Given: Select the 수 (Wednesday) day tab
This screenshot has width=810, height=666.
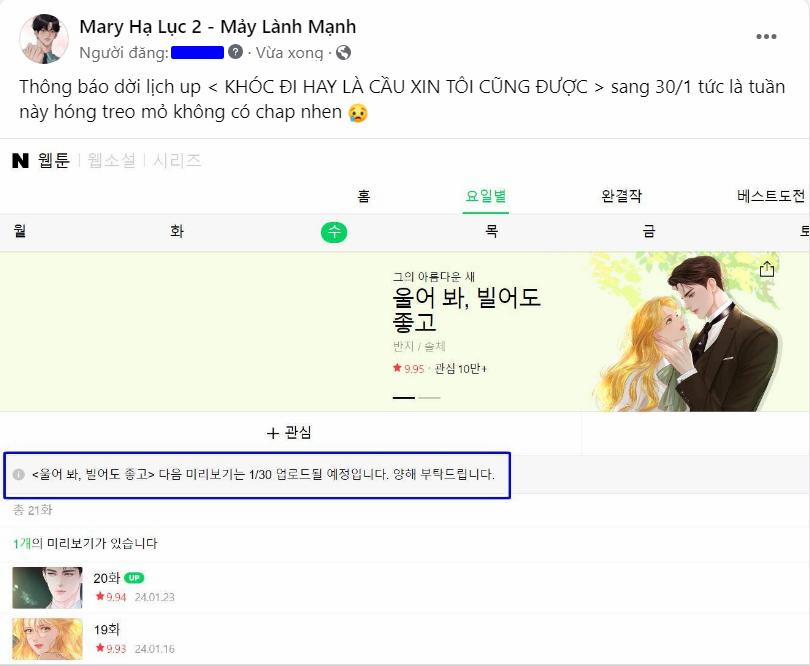Looking at the screenshot, I should (334, 231).
